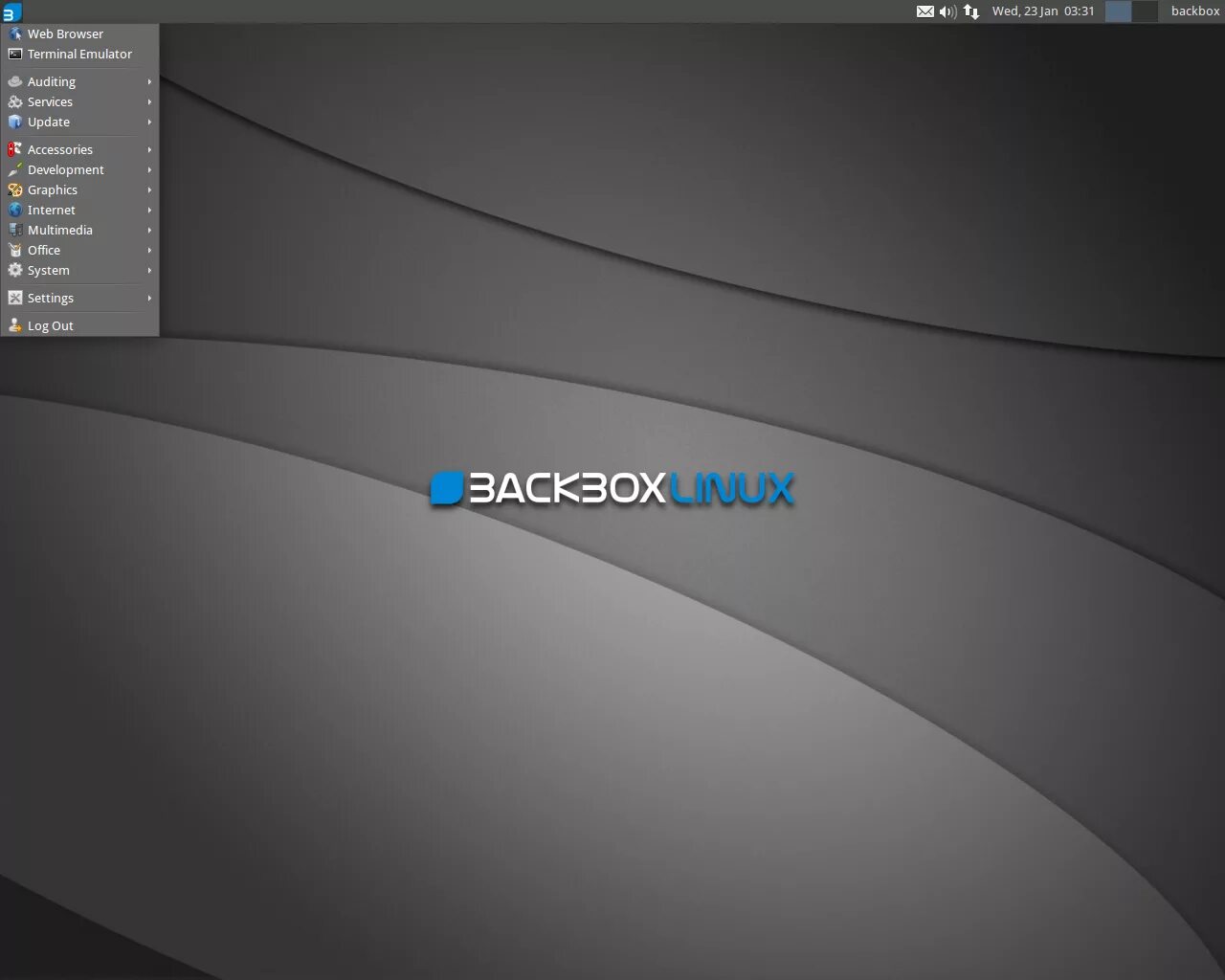Open the BackBox logo menu icon

(x=11, y=11)
